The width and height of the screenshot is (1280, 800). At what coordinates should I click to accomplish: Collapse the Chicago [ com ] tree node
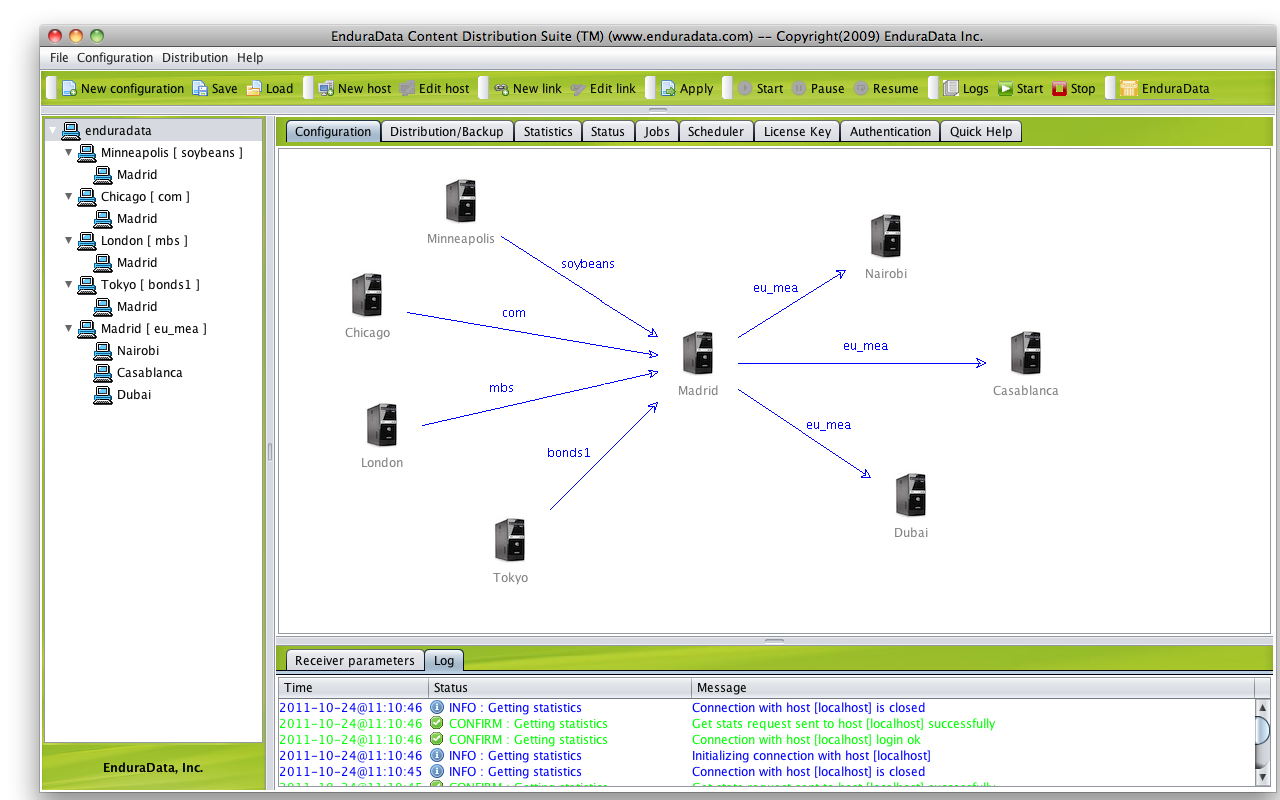point(68,196)
